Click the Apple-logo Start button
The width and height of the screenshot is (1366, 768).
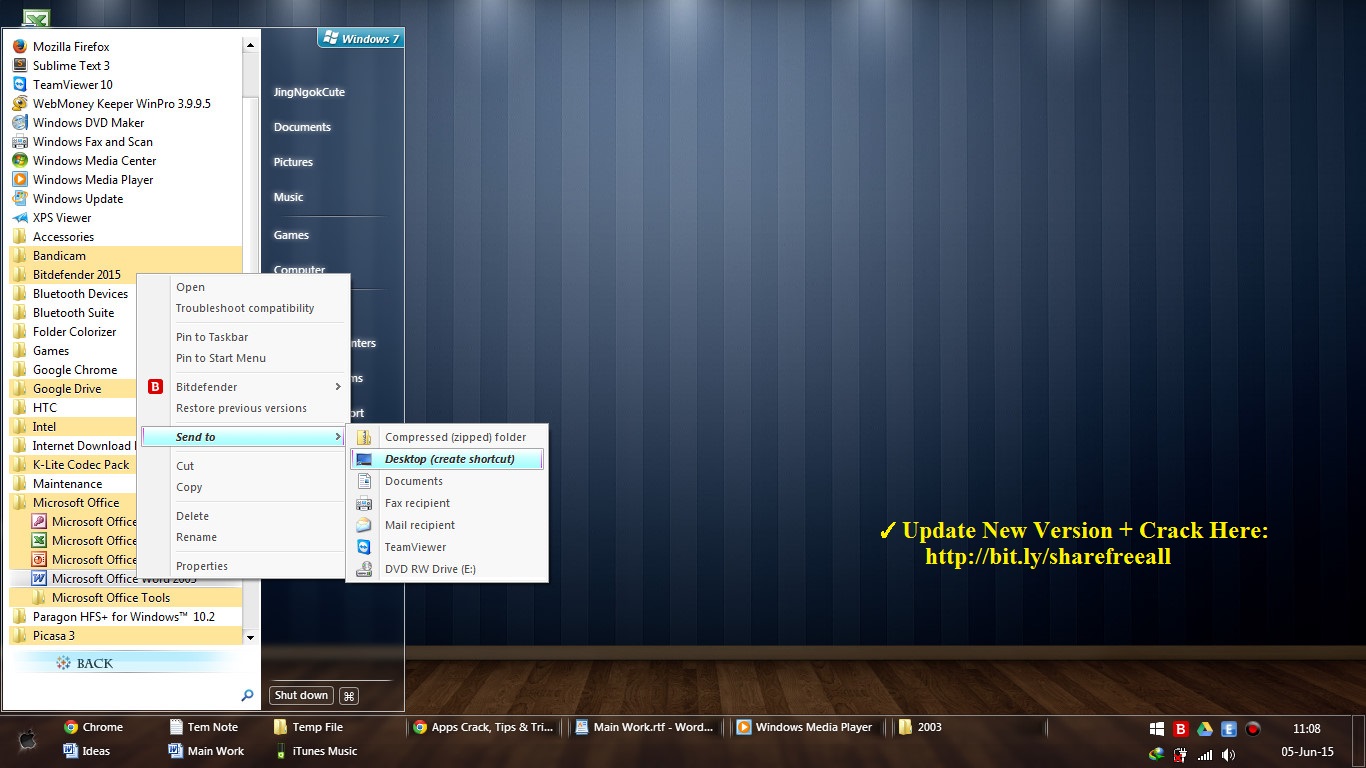tap(28, 740)
